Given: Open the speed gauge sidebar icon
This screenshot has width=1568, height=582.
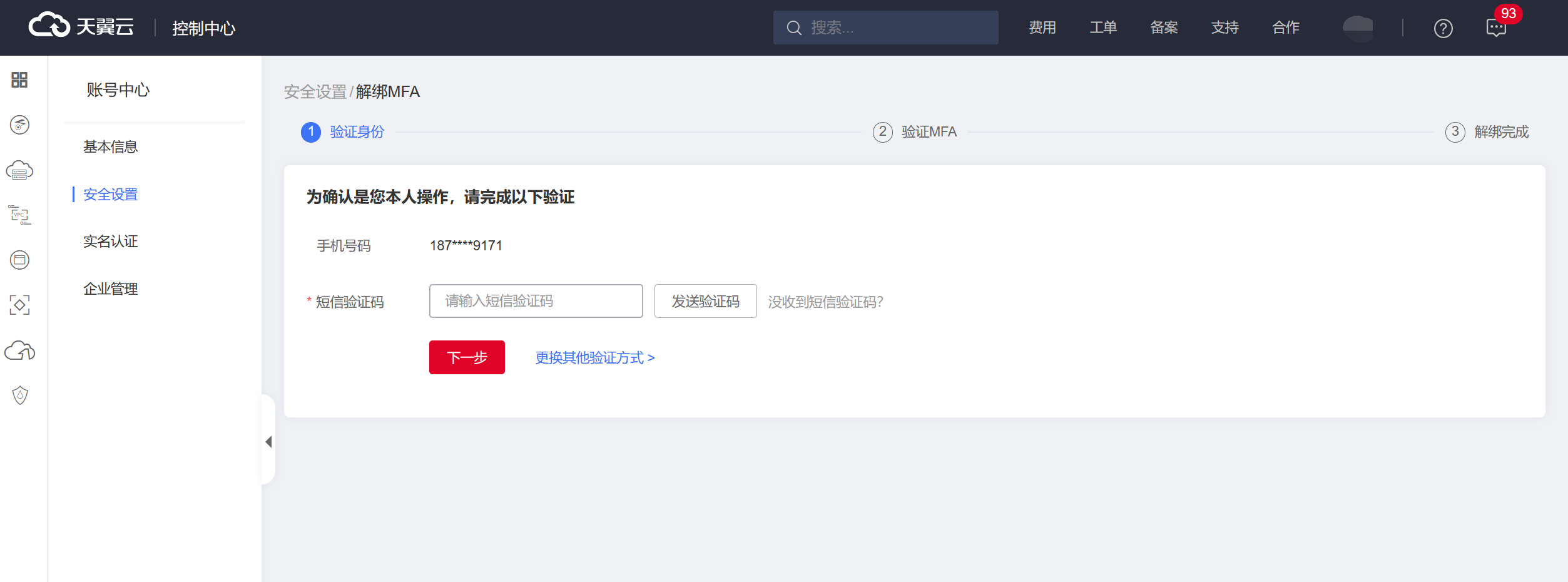Looking at the screenshot, I should tap(20, 125).
